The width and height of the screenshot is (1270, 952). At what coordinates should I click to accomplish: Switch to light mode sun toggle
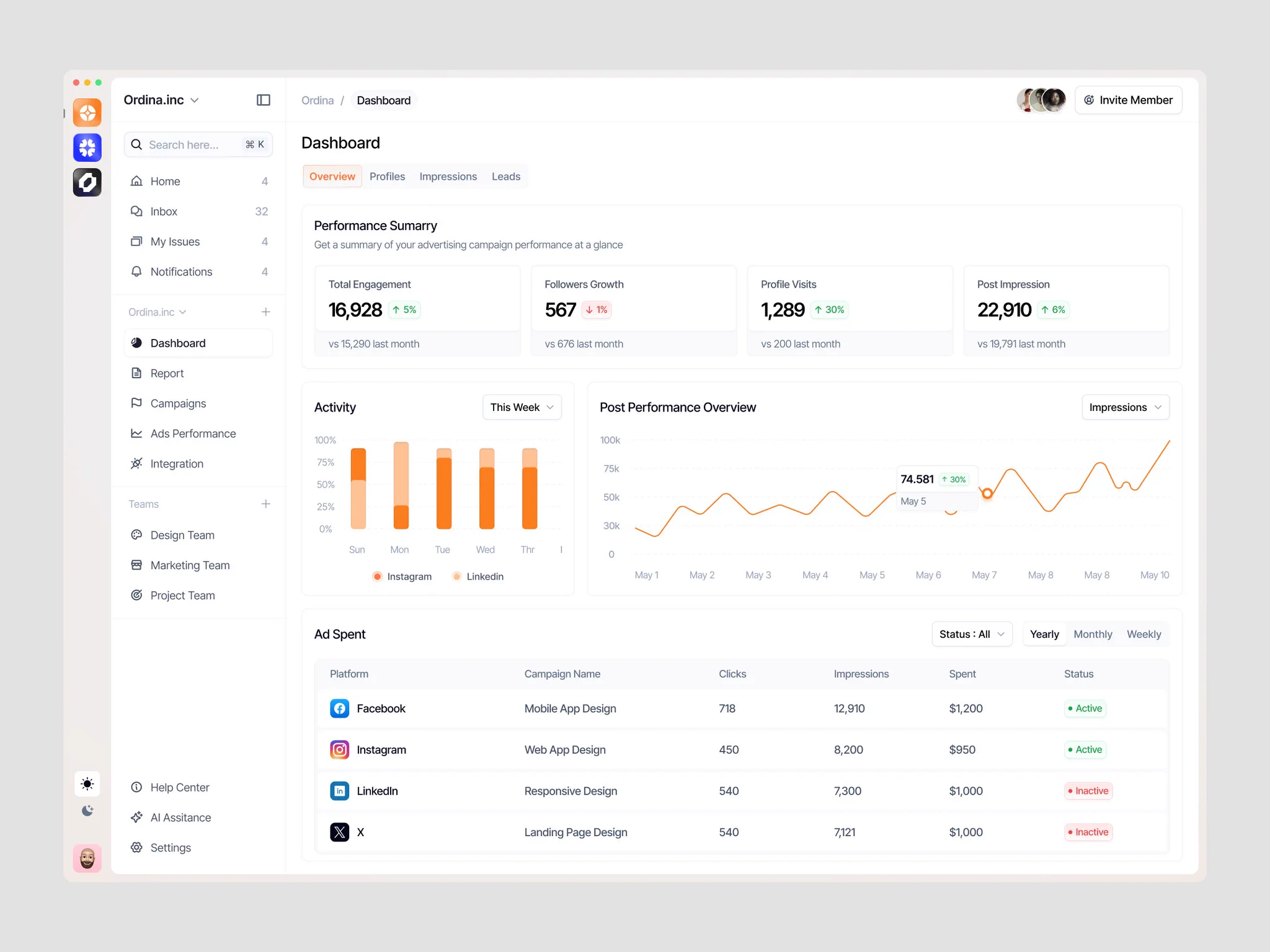coord(87,783)
